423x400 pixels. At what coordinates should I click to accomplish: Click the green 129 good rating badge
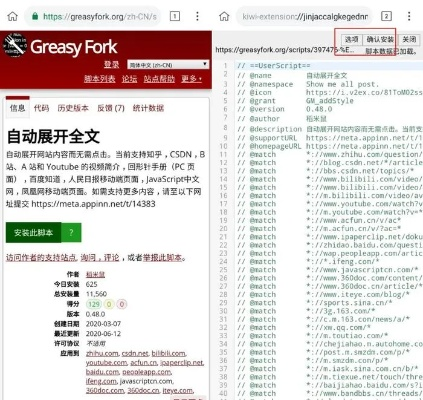(94, 304)
